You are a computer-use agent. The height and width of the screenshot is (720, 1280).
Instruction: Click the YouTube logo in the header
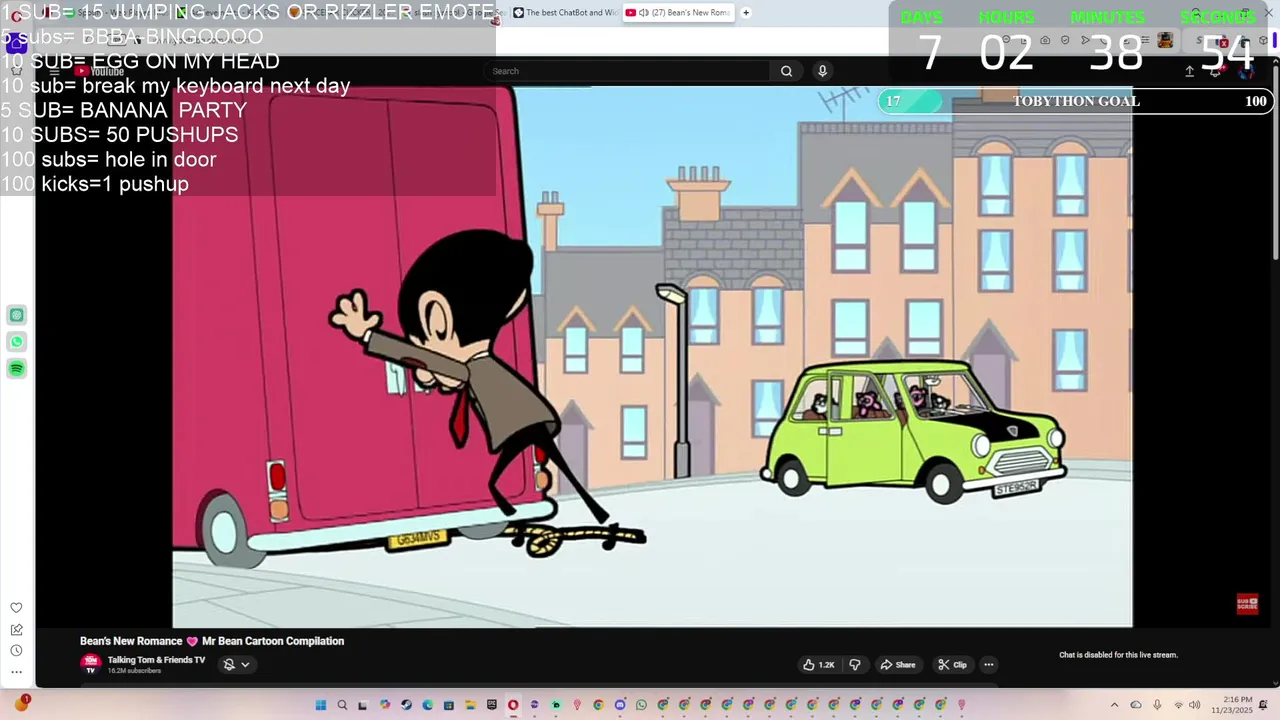click(x=101, y=71)
